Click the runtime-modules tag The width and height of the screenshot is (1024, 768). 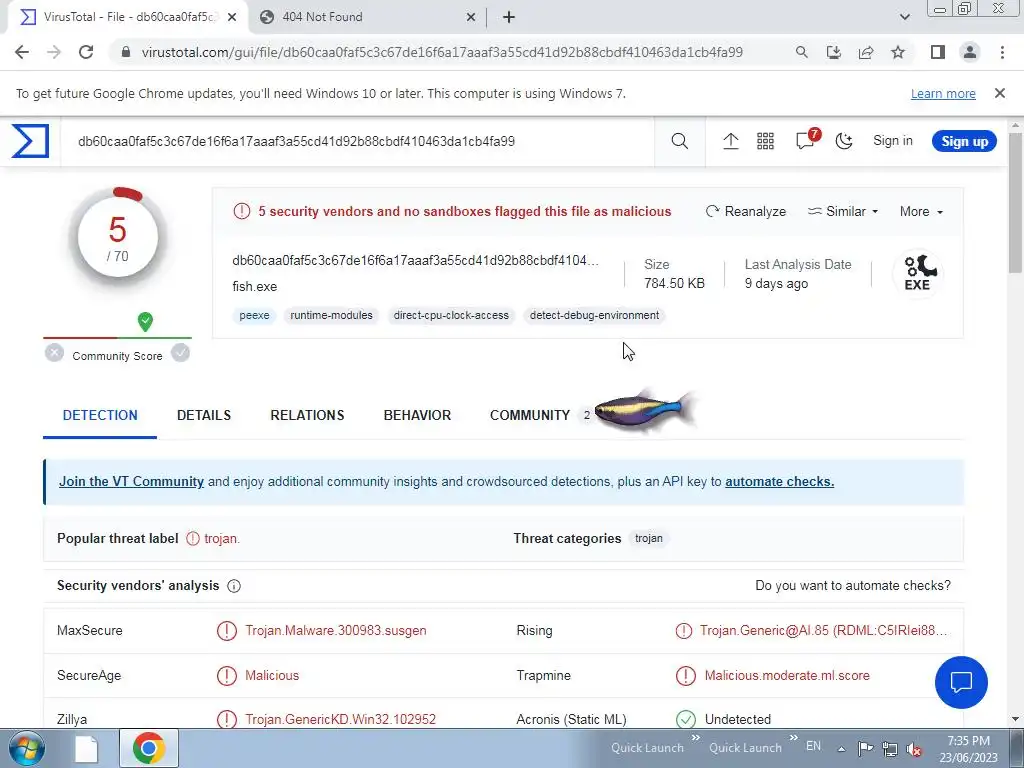click(331, 315)
